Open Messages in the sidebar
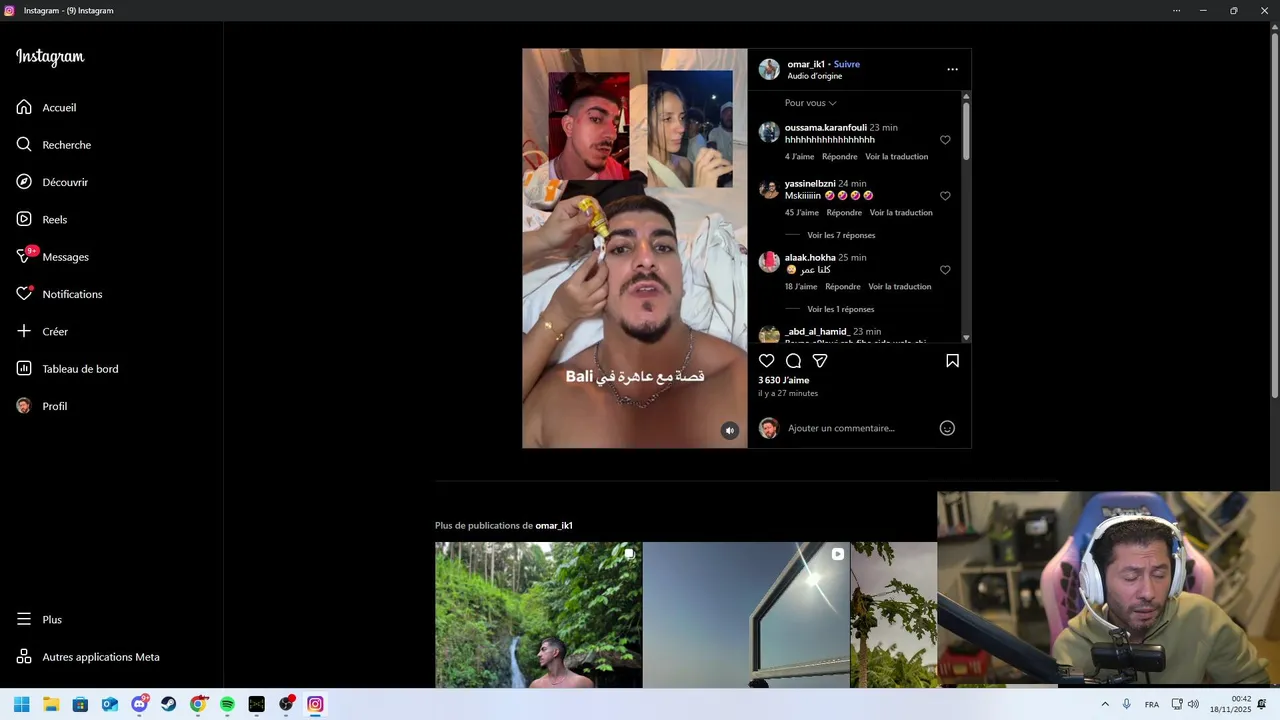This screenshot has width=1280, height=720. (65, 257)
